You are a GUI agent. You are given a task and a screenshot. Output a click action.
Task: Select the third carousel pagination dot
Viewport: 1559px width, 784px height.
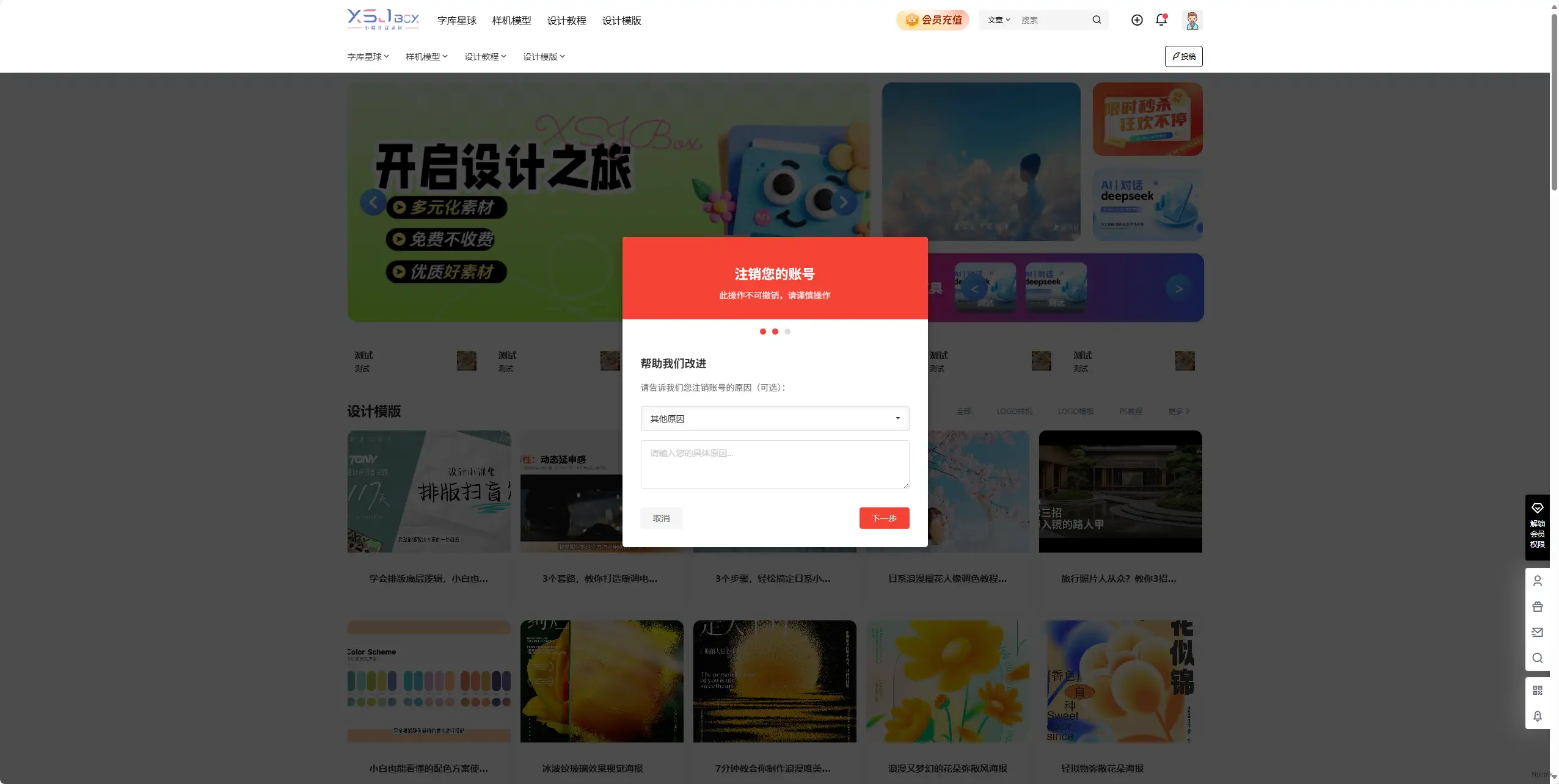tap(787, 331)
